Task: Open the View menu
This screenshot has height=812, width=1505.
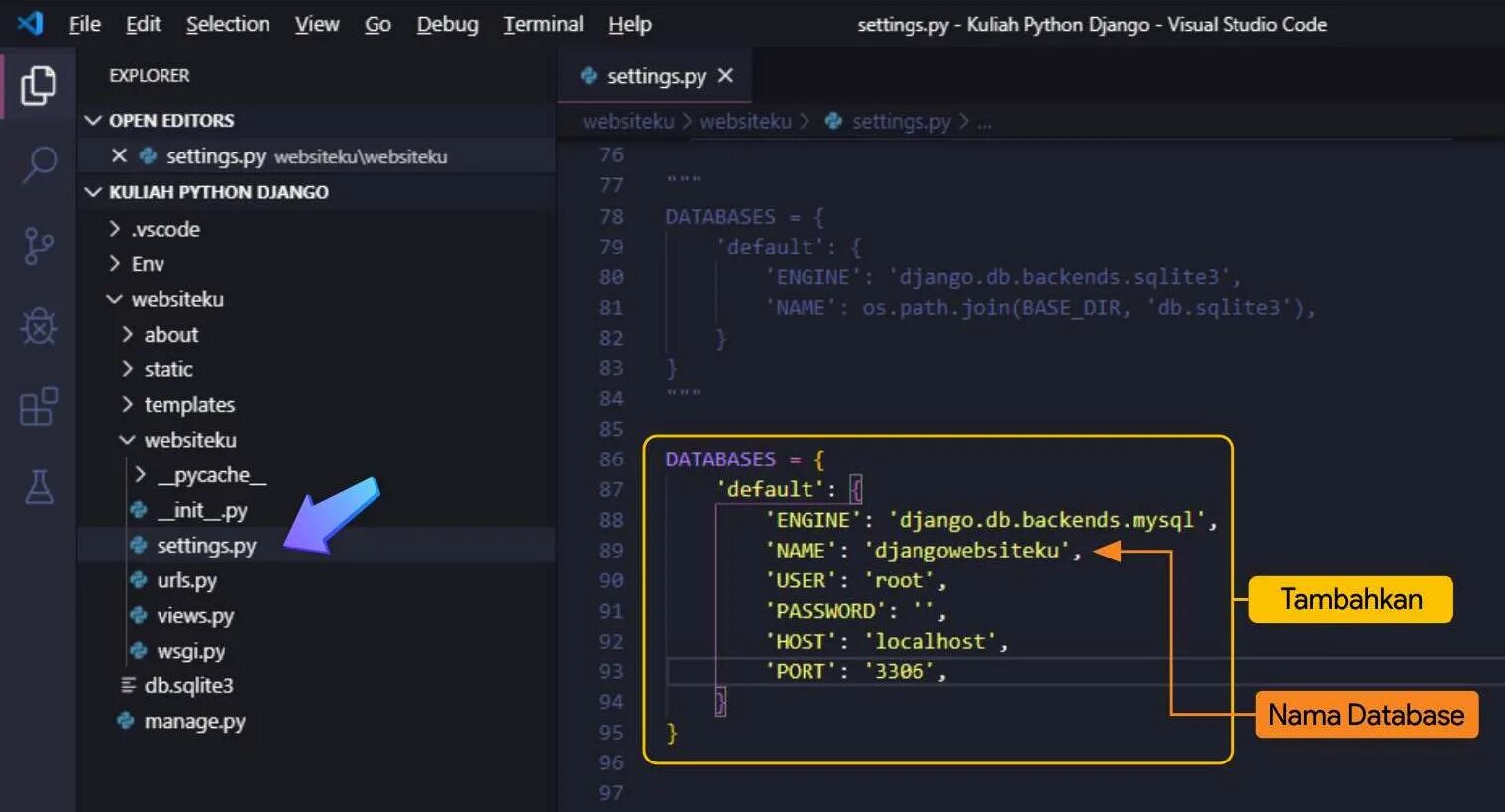Action: (x=317, y=24)
